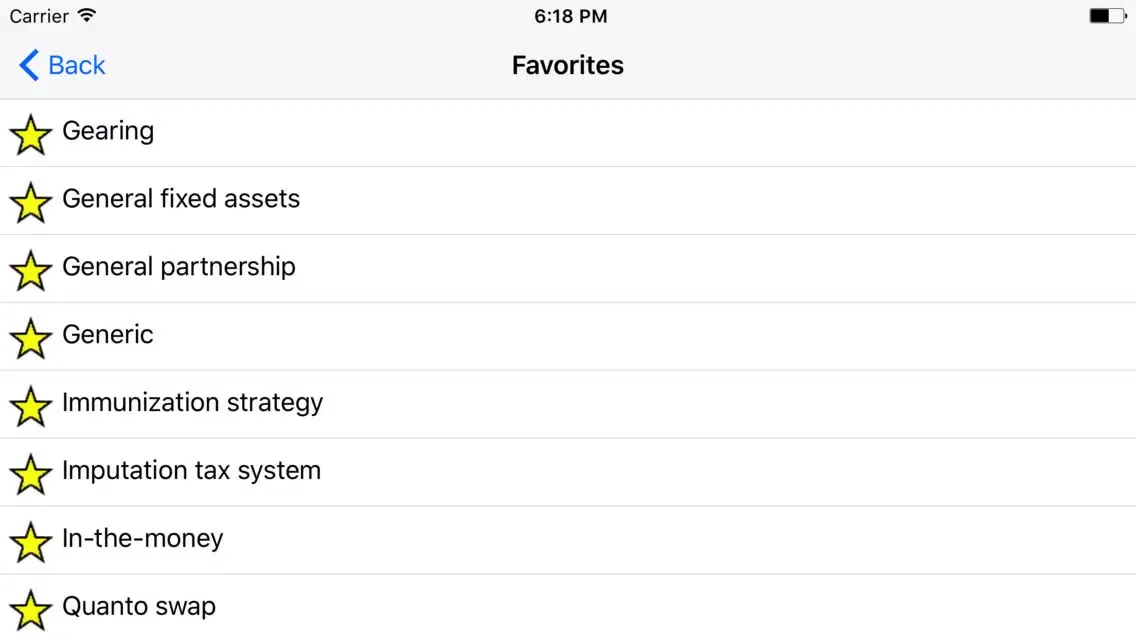Image resolution: width=1136 pixels, height=639 pixels.
Task: Open the Gearing entry
Action: pos(568,133)
